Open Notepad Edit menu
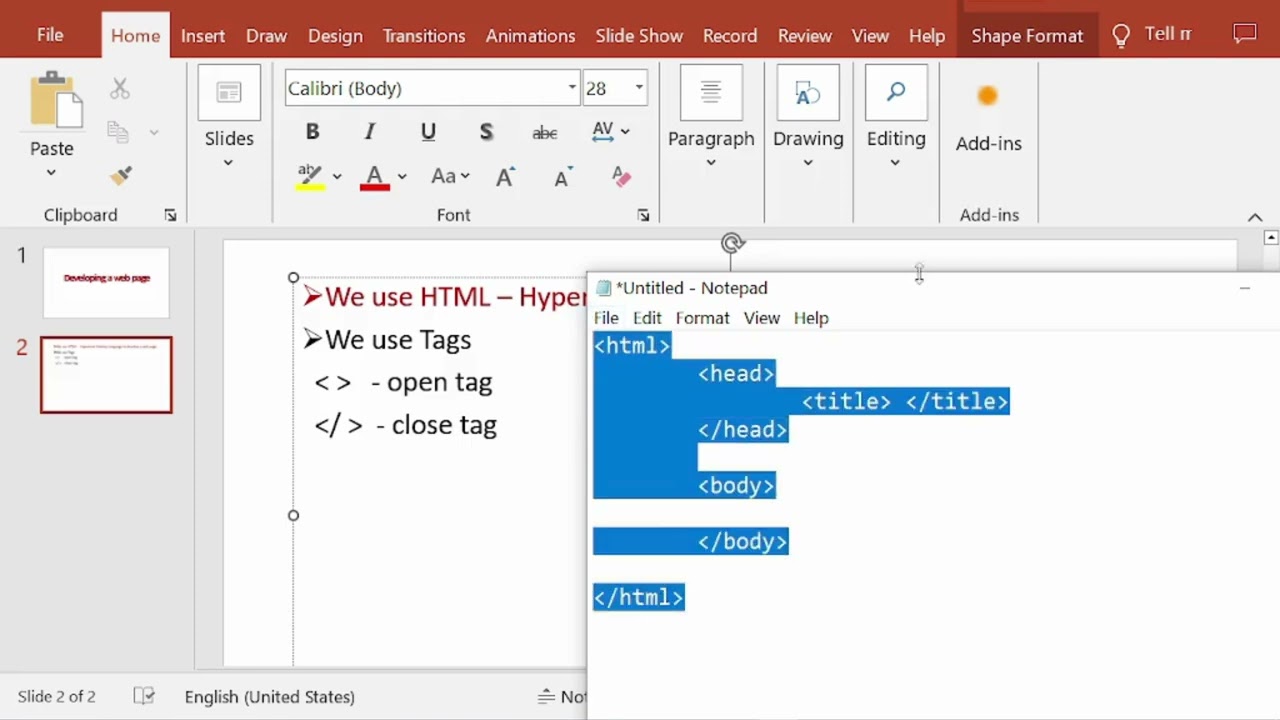Viewport: 1280px width, 720px height. click(x=647, y=318)
